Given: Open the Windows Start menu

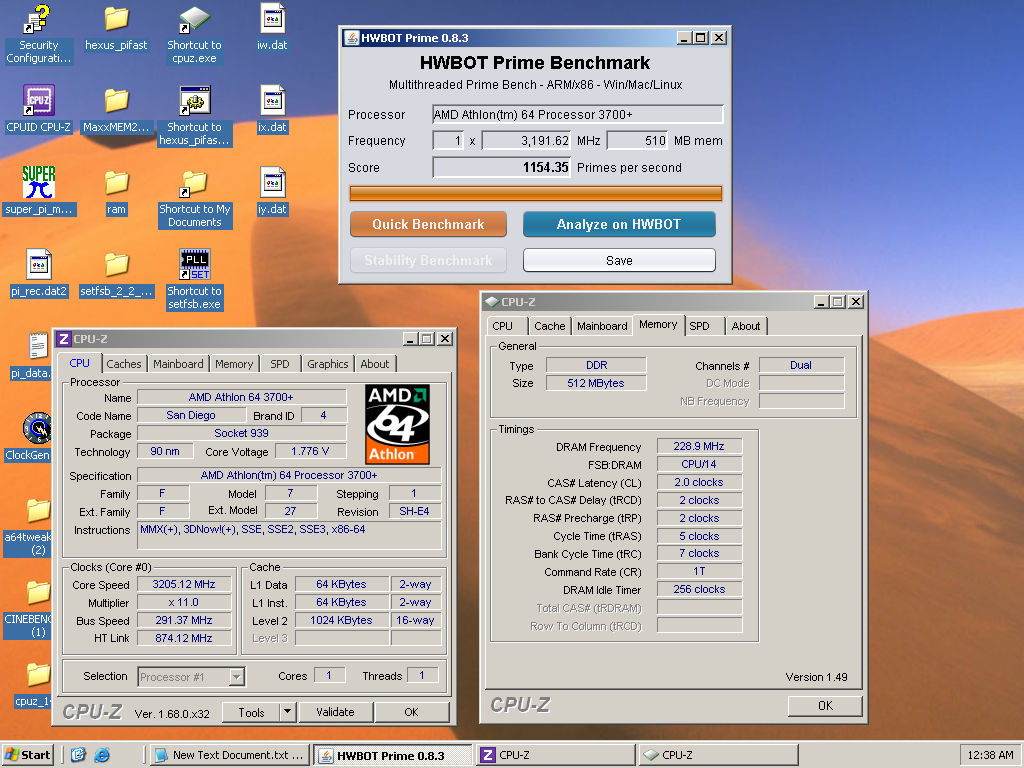Looking at the screenshot, I should coord(27,755).
